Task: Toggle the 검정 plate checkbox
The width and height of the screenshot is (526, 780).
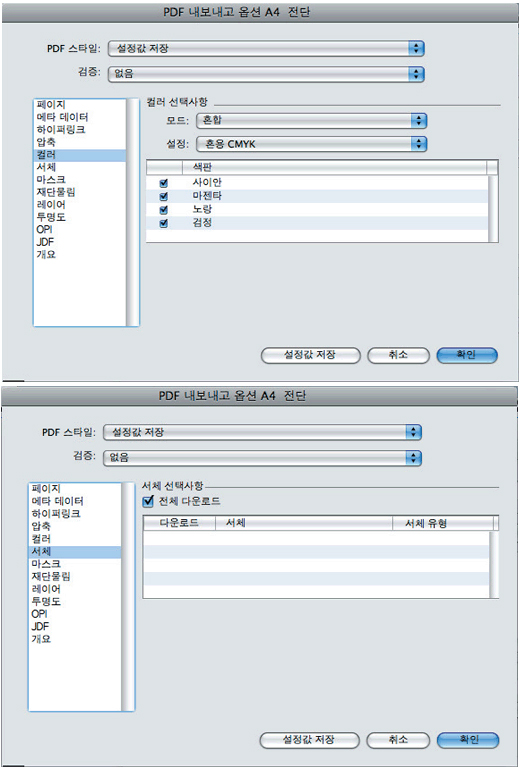Action: pyautogui.click(x=164, y=223)
